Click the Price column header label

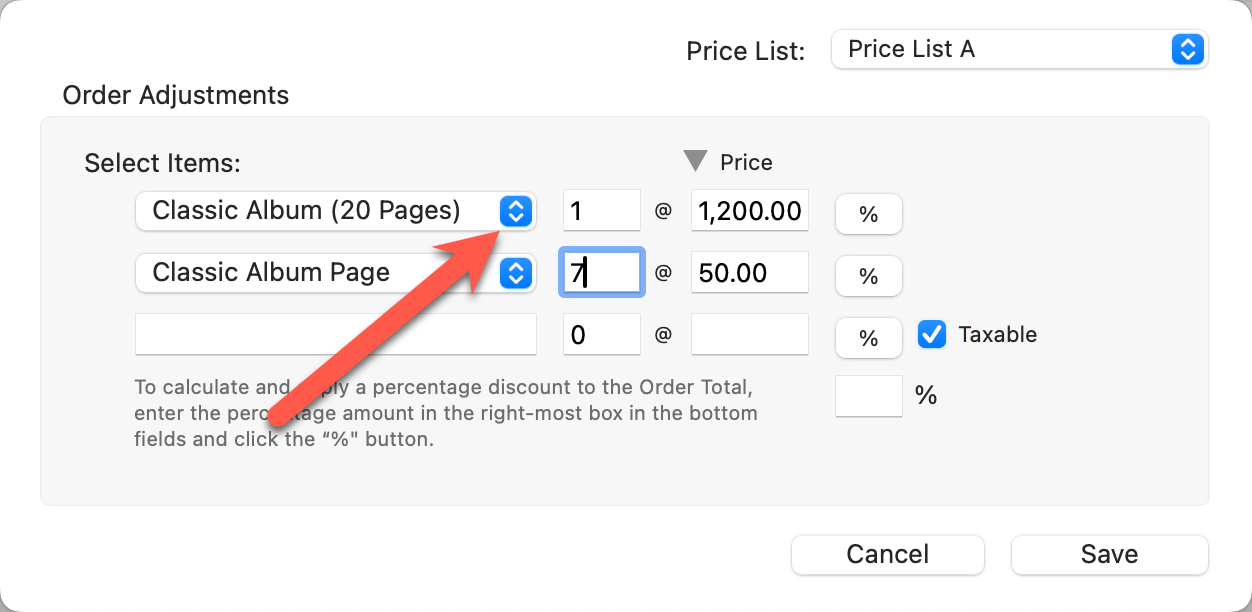click(x=746, y=162)
